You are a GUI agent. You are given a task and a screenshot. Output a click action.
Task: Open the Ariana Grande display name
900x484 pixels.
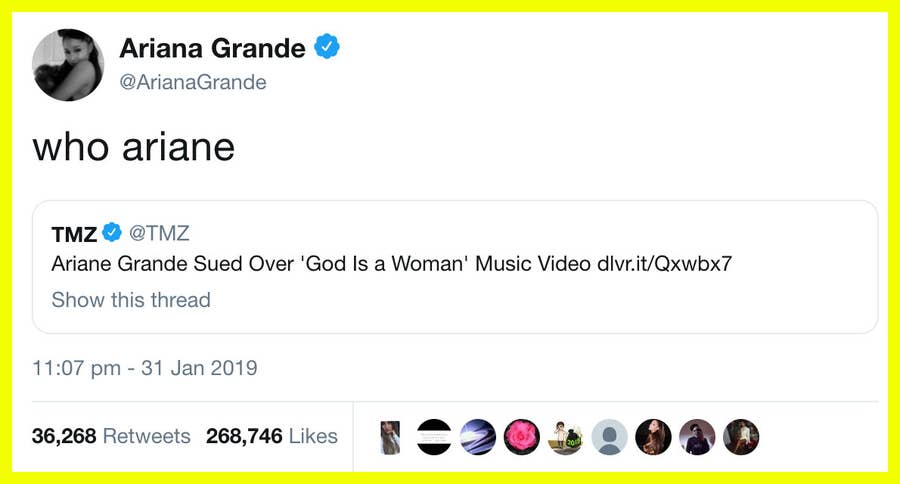212,47
